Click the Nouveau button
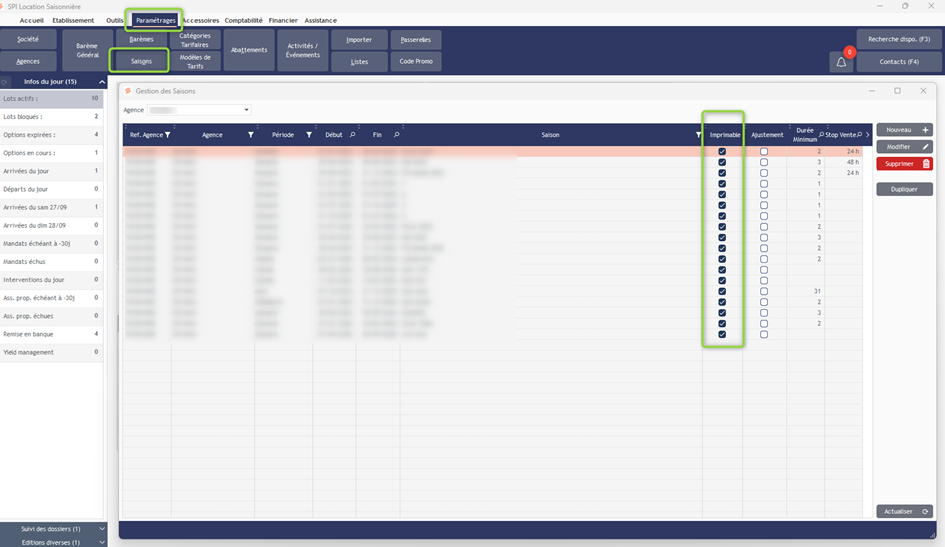The width and height of the screenshot is (945, 547). coord(903,129)
